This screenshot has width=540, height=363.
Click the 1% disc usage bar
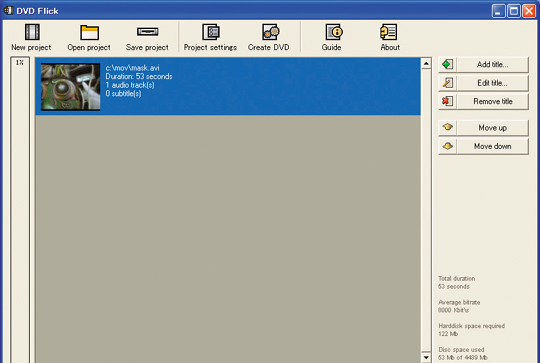pyautogui.click(x=20, y=210)
